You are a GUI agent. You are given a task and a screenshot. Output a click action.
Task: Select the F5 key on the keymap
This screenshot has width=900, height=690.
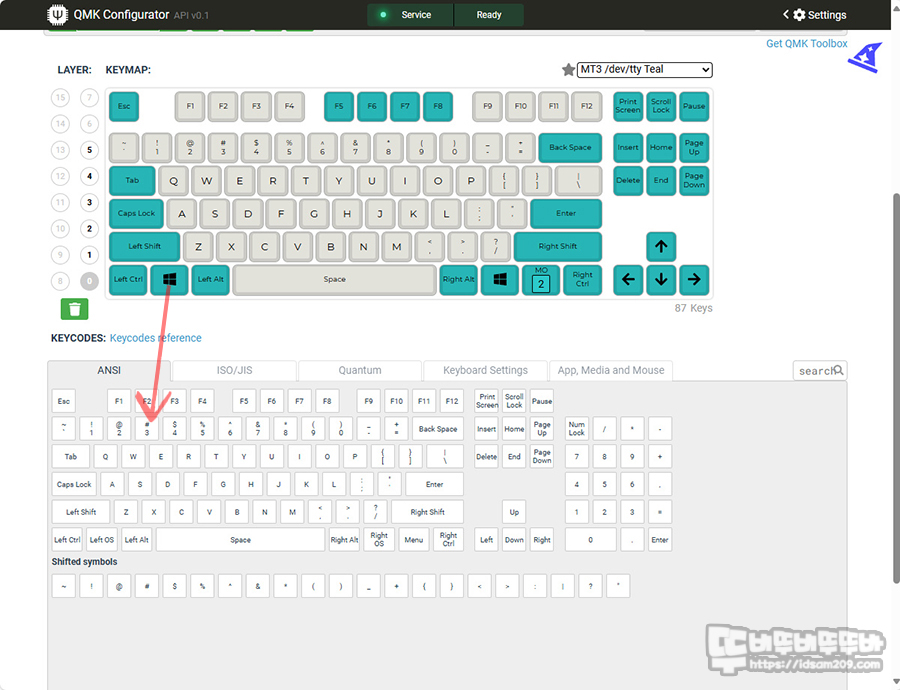(339, 106)
